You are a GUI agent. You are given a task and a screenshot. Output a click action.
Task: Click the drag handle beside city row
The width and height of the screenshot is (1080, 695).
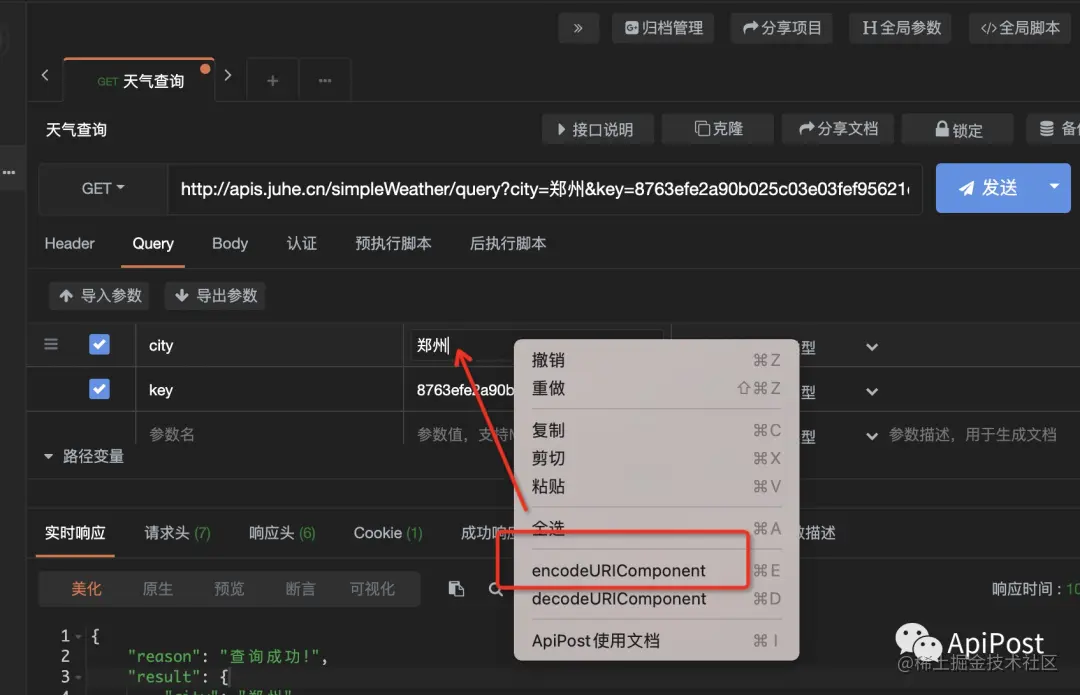click(51, 344)
